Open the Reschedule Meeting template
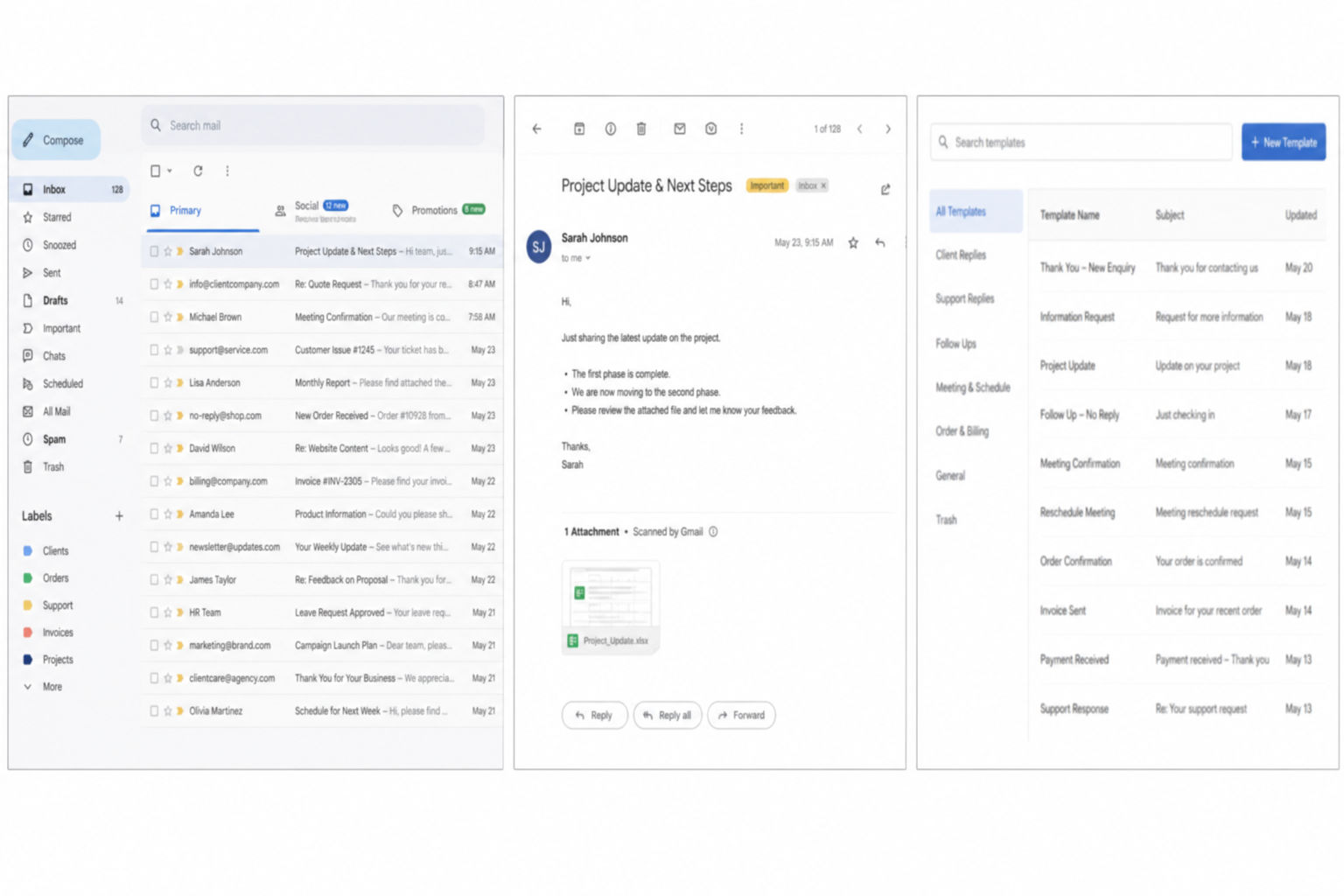This screenshot has height=896, width=1344. point(1178,513)
